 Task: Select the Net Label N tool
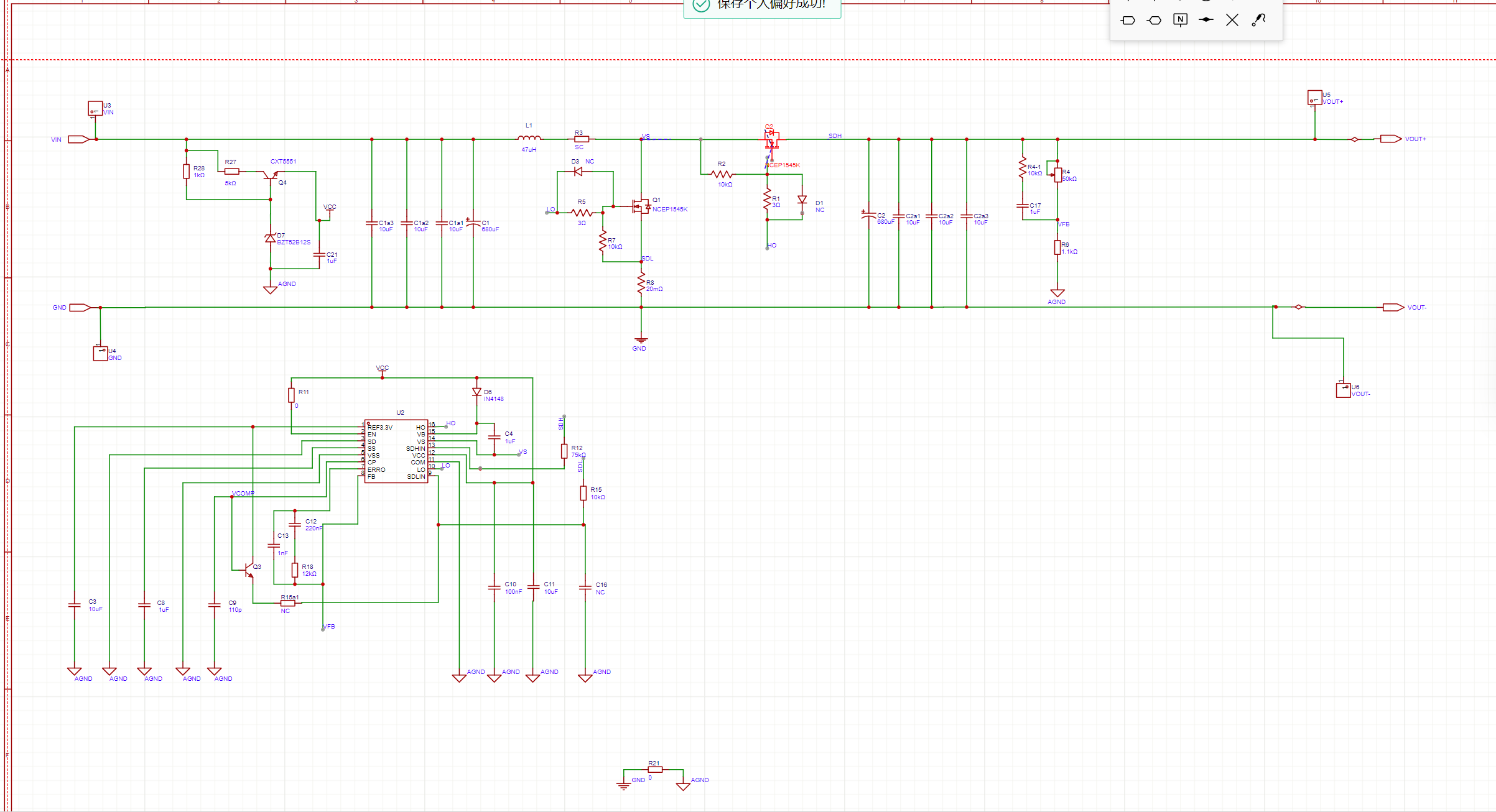point(1180,20)
